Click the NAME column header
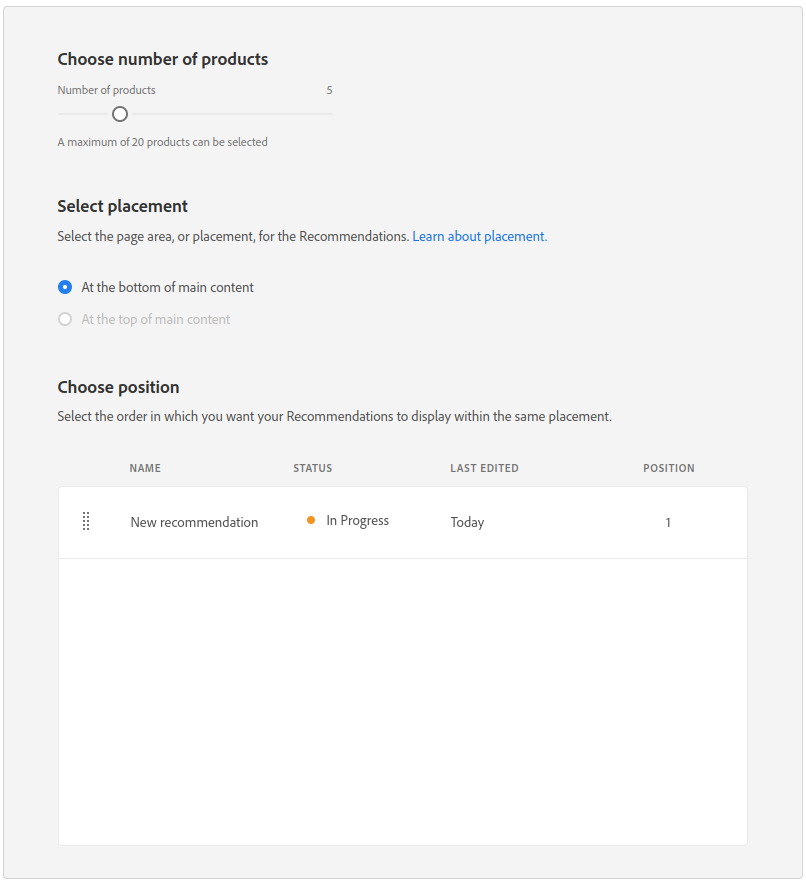 click(145, 468)
